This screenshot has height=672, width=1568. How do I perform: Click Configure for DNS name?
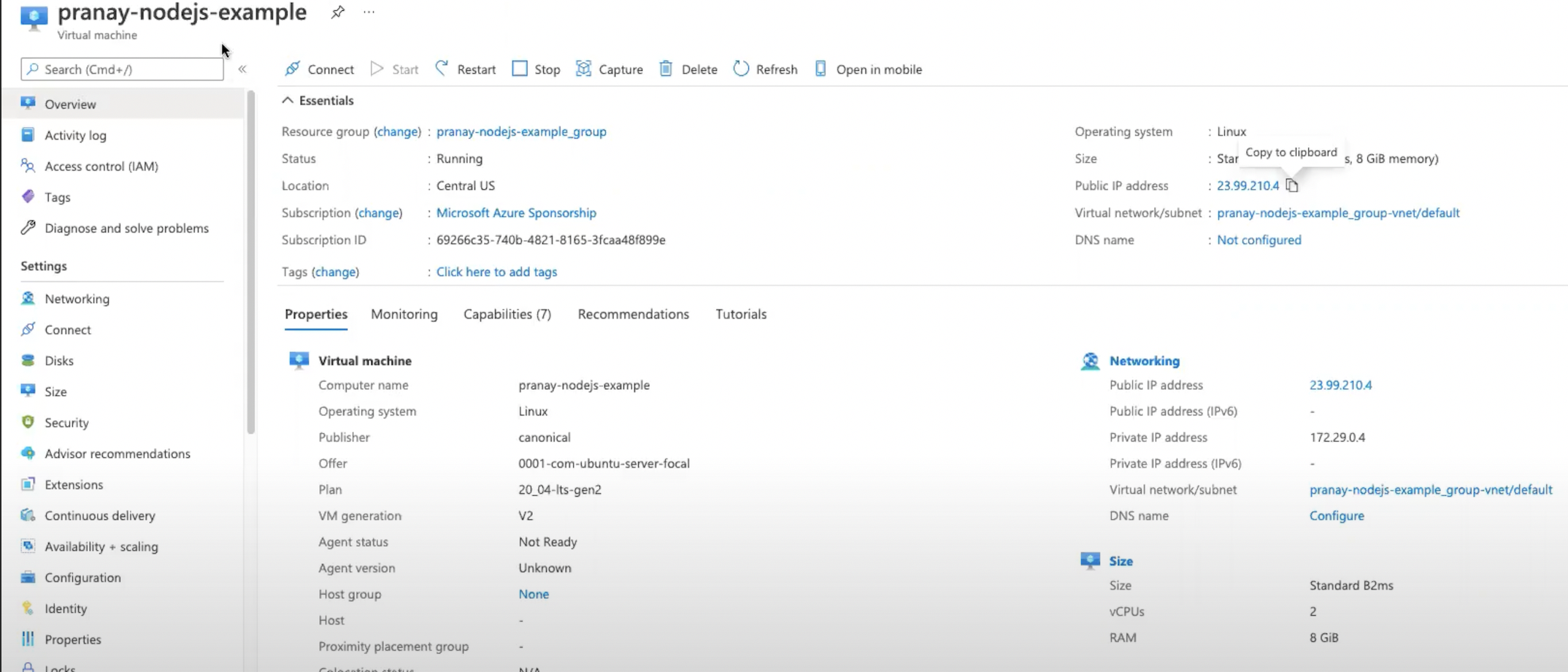[x=1337, y=516]
